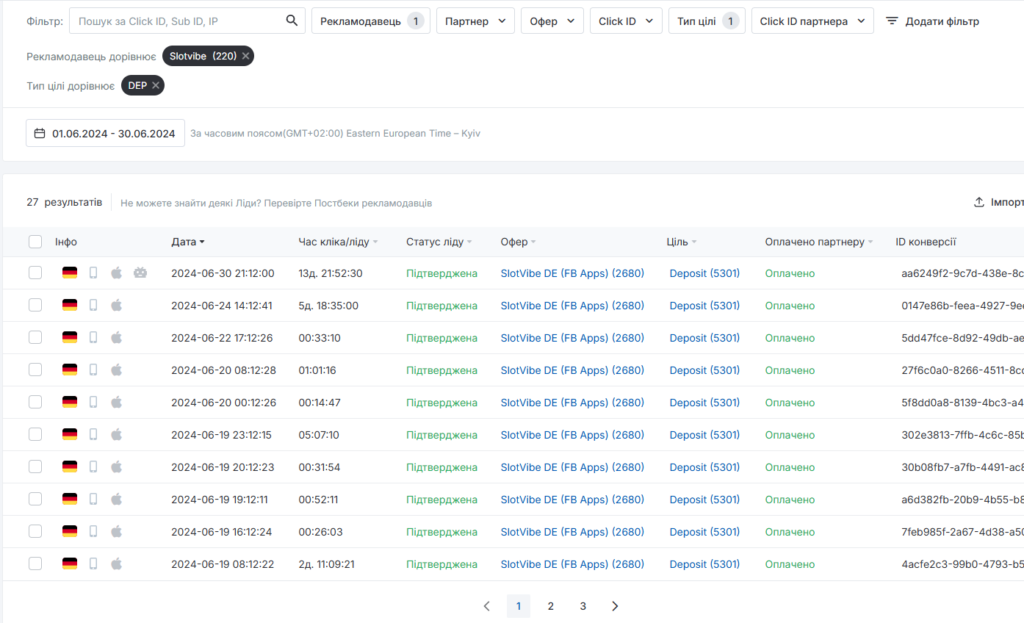Image resolution: width=1024 pixels, height=623 pixels.
Task: Open the Click ID партнера dropdown
Action: pyautogui.click(x=812, y=21)
